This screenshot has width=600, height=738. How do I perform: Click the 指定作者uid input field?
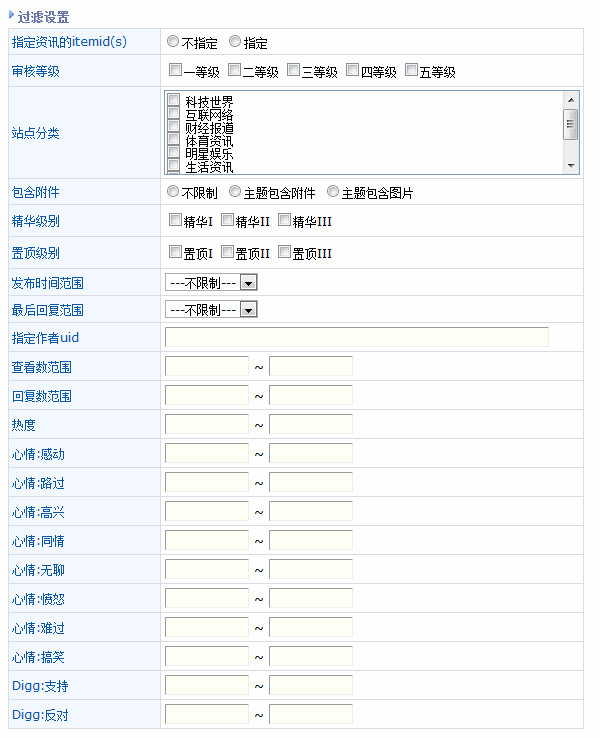(357, 337)
